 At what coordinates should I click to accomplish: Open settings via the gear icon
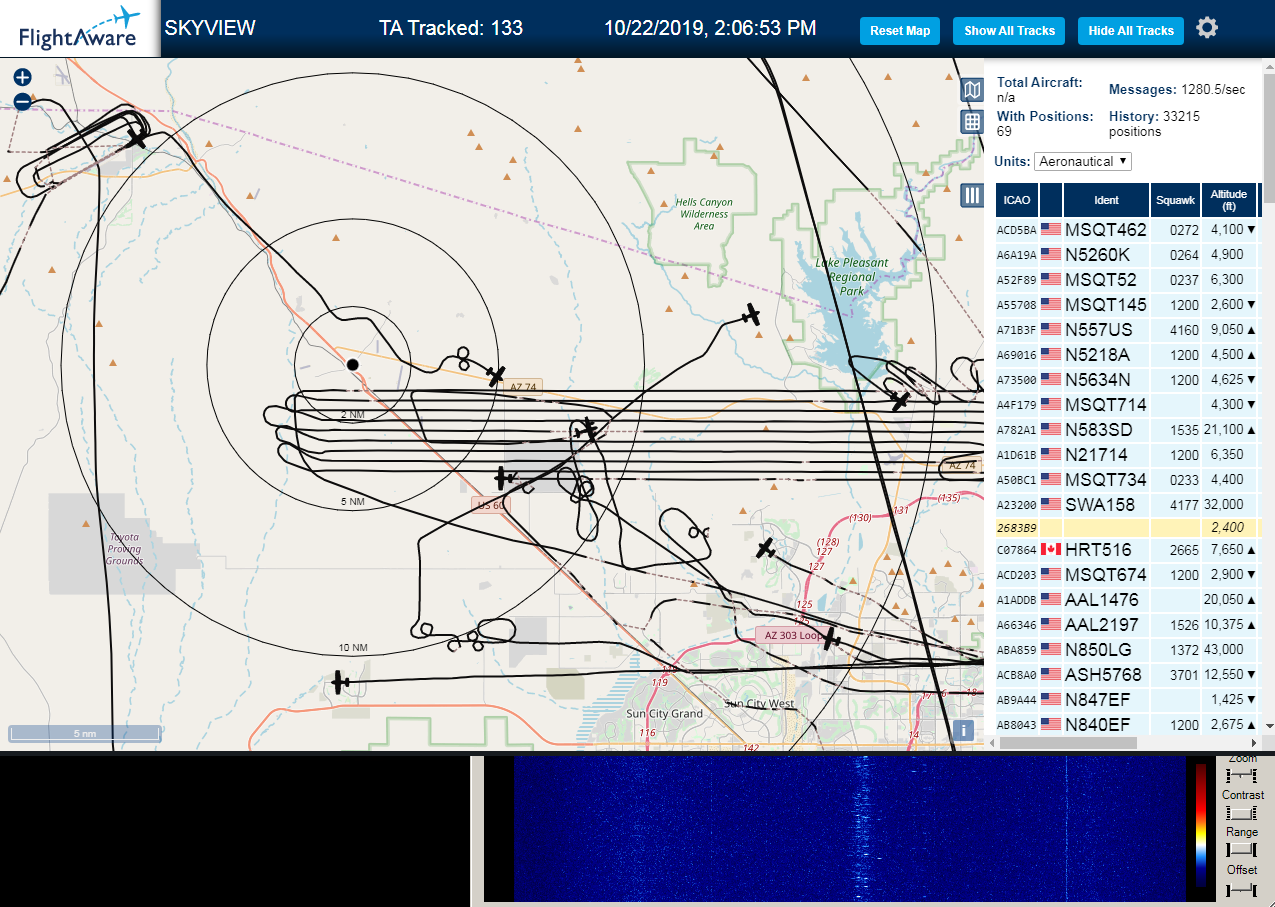click(x=1207, y=28)
